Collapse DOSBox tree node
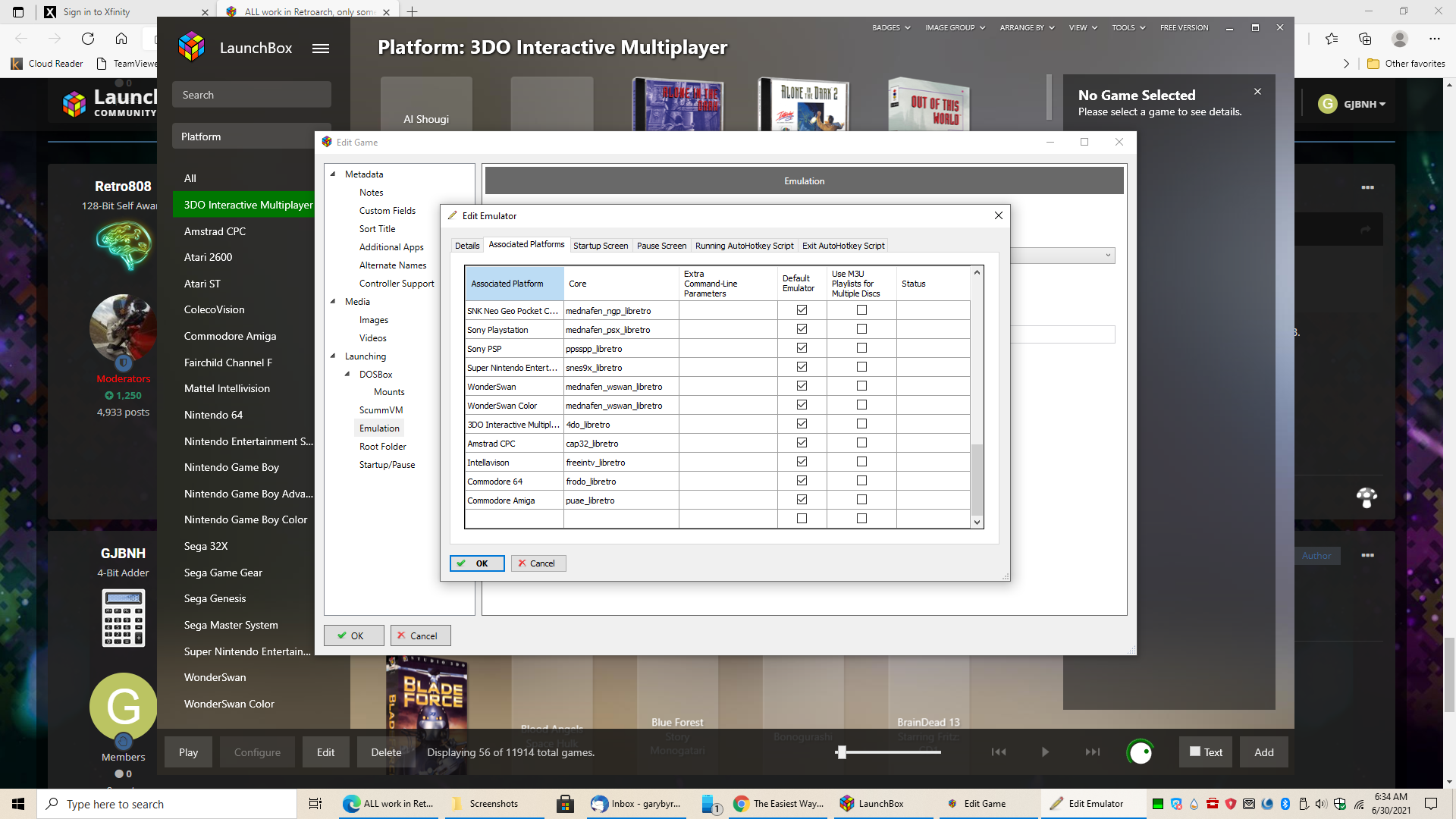Viewport: 1456px width, 819px height. (x=347, y=374)
